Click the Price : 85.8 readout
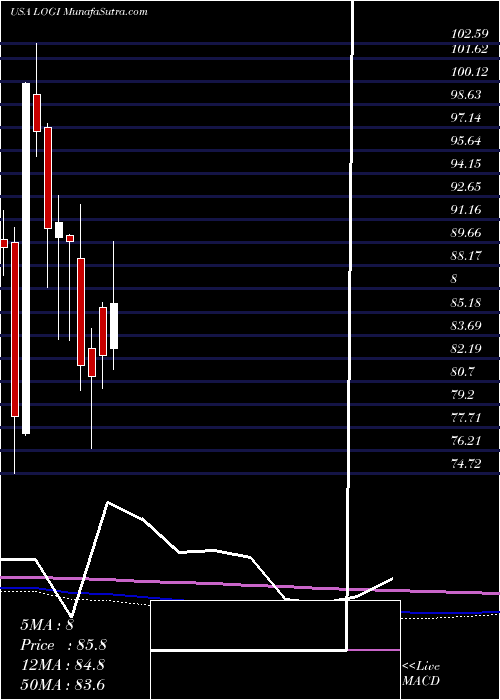The width and height of the screenshot is (500, 700). 63,645
